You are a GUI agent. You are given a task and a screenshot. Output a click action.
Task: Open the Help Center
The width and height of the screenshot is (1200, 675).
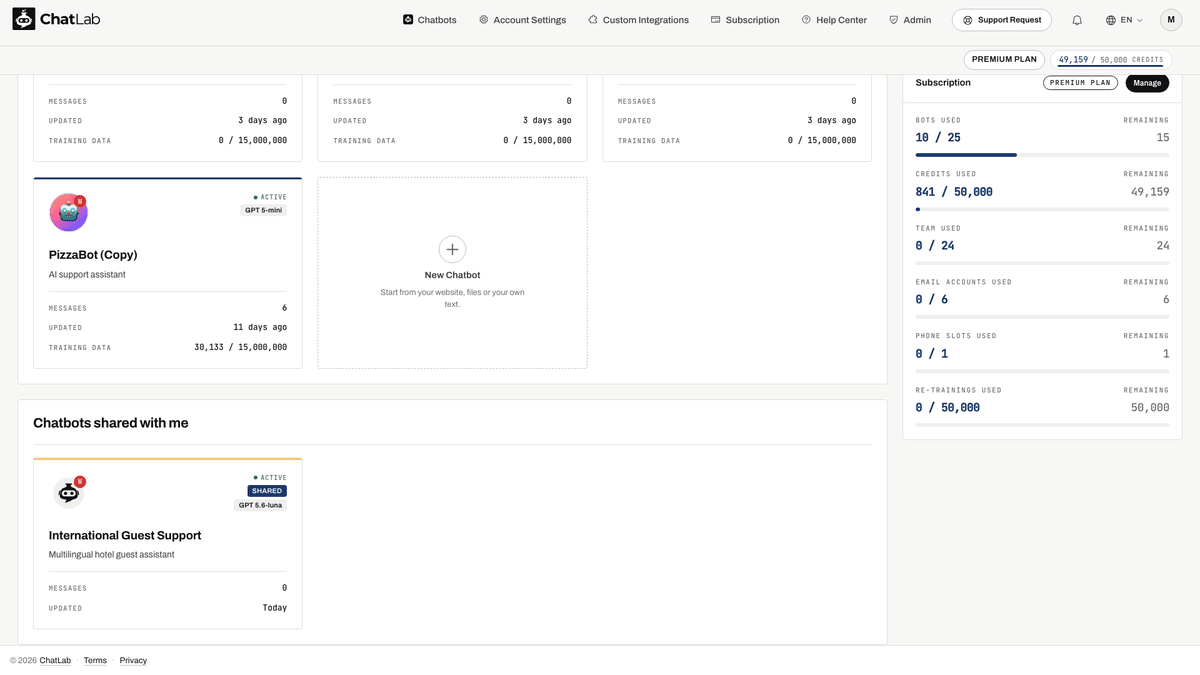tap(834, 20)
